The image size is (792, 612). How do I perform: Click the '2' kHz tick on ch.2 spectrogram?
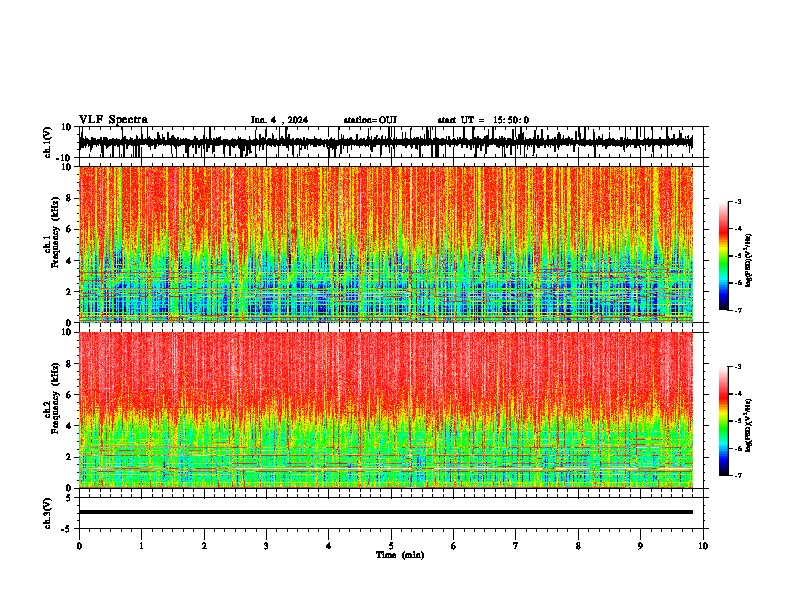69,457
